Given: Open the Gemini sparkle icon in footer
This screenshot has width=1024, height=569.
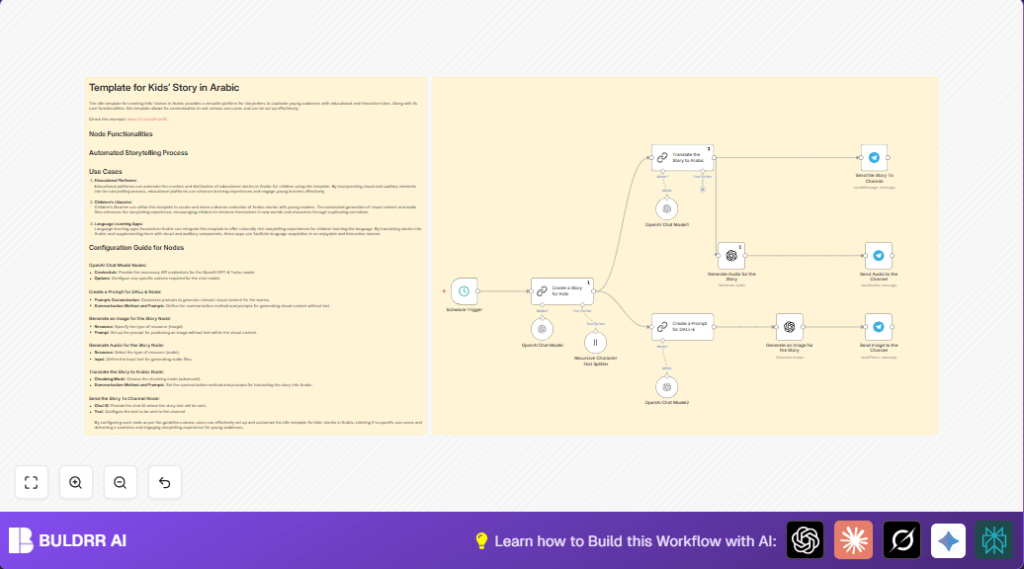Looking at the screenshot, I should 948,540.
